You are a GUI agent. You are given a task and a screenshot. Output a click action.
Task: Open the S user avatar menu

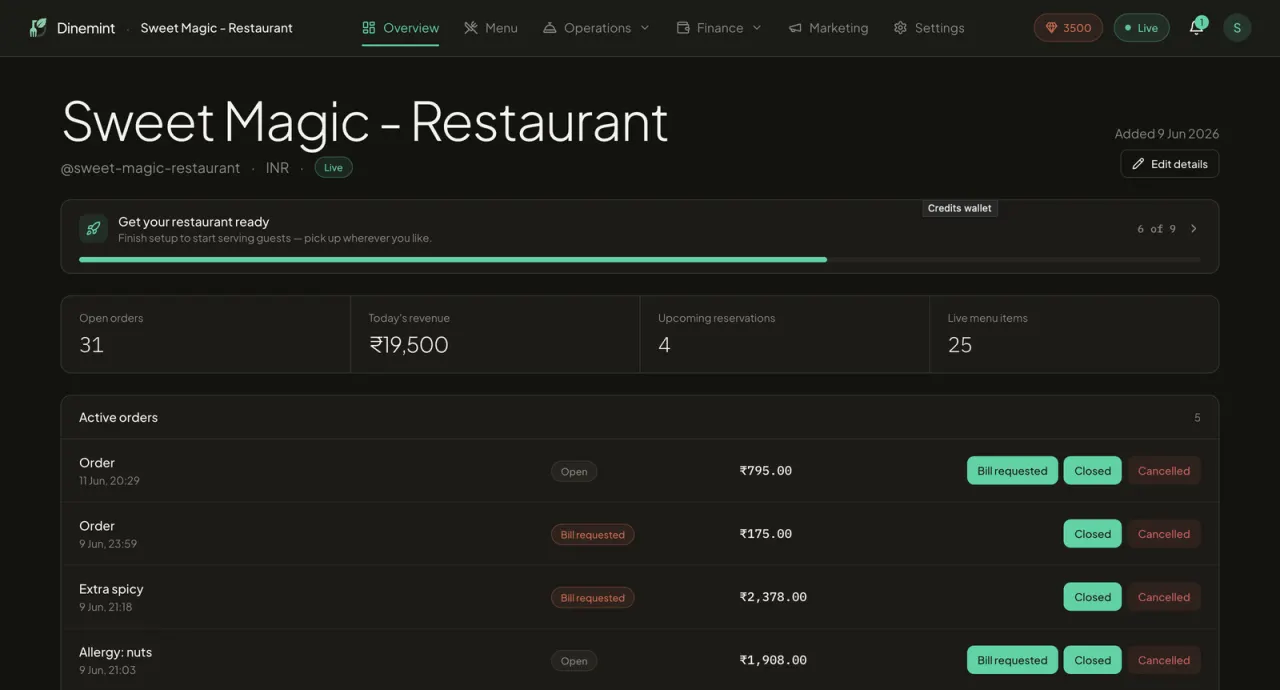pyautogui.click(x=1237, y=28)
